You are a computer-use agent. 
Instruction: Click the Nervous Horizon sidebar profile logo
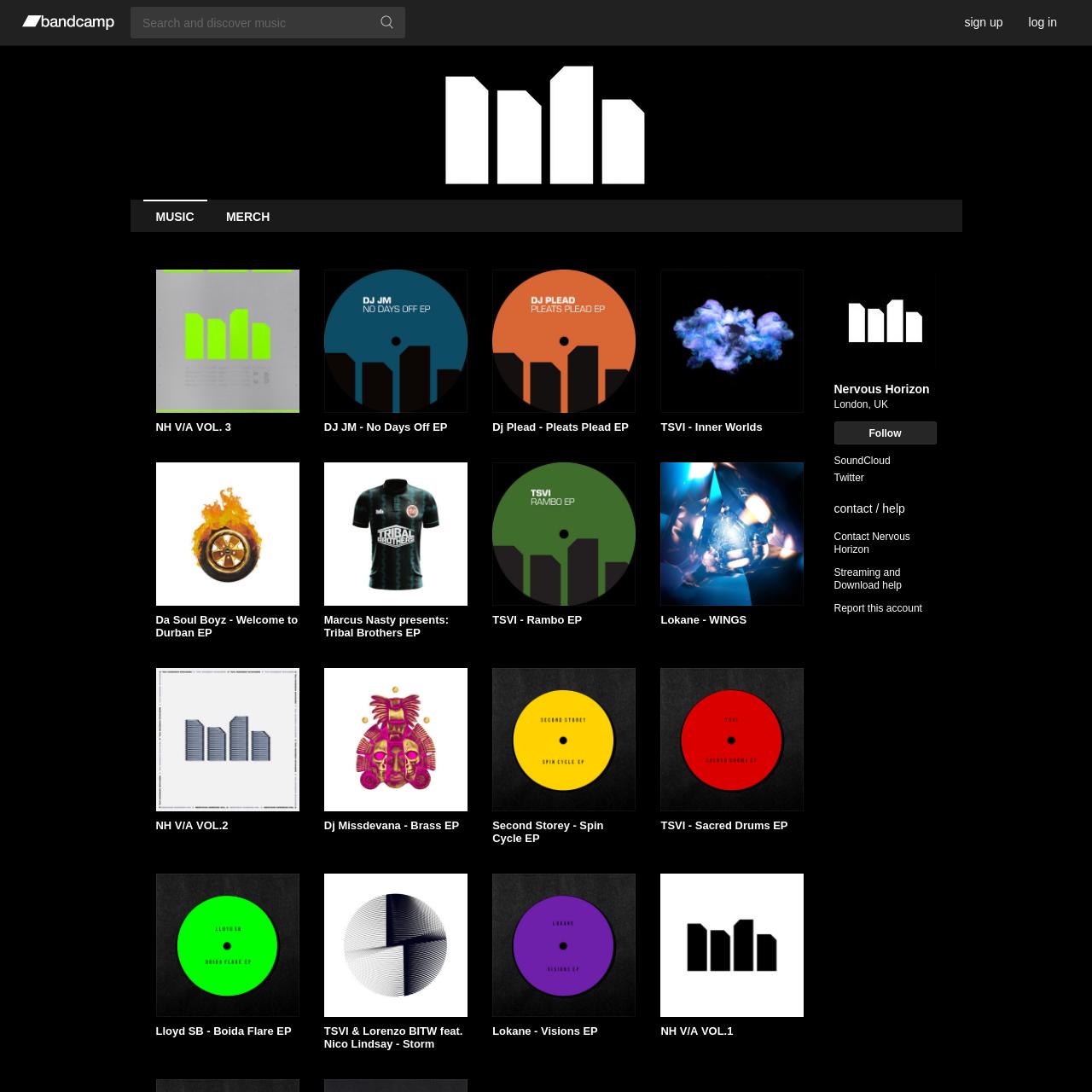(x=885, y=321)
